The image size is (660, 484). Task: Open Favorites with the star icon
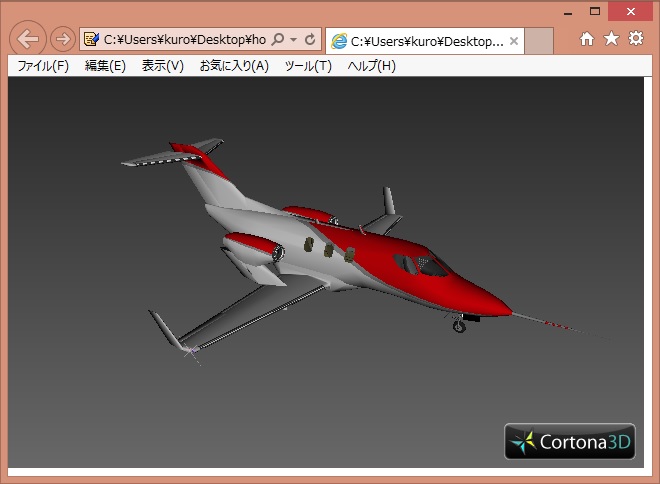pos(611,39)
